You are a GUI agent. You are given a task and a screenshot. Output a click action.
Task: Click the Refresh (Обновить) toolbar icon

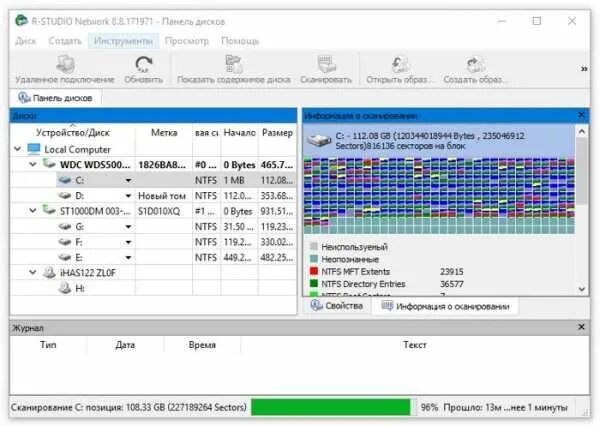click(x=144, y=64)
